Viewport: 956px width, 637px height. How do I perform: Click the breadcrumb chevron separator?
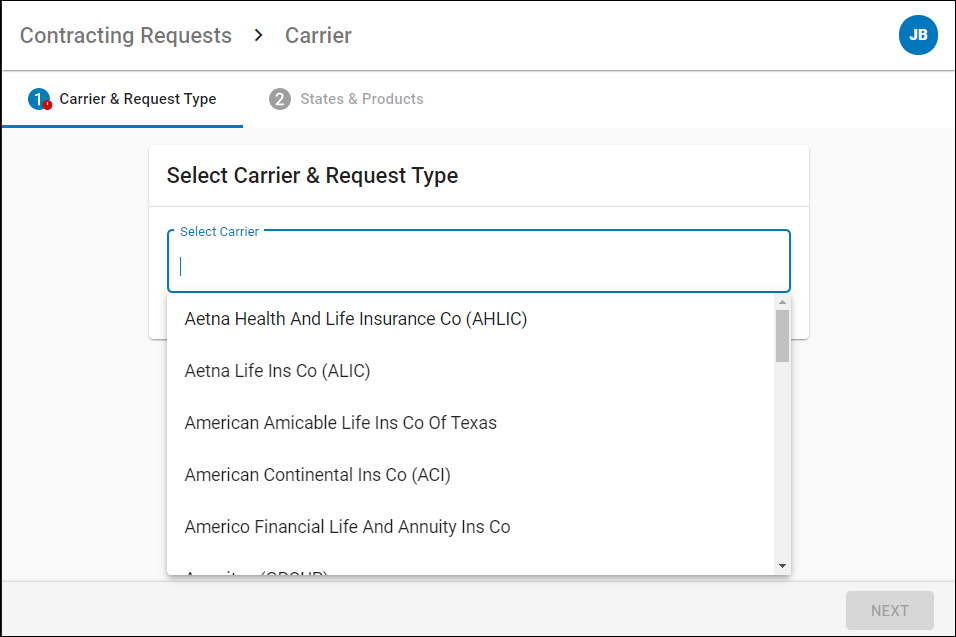pyautogui.click(x=259, y=35)
